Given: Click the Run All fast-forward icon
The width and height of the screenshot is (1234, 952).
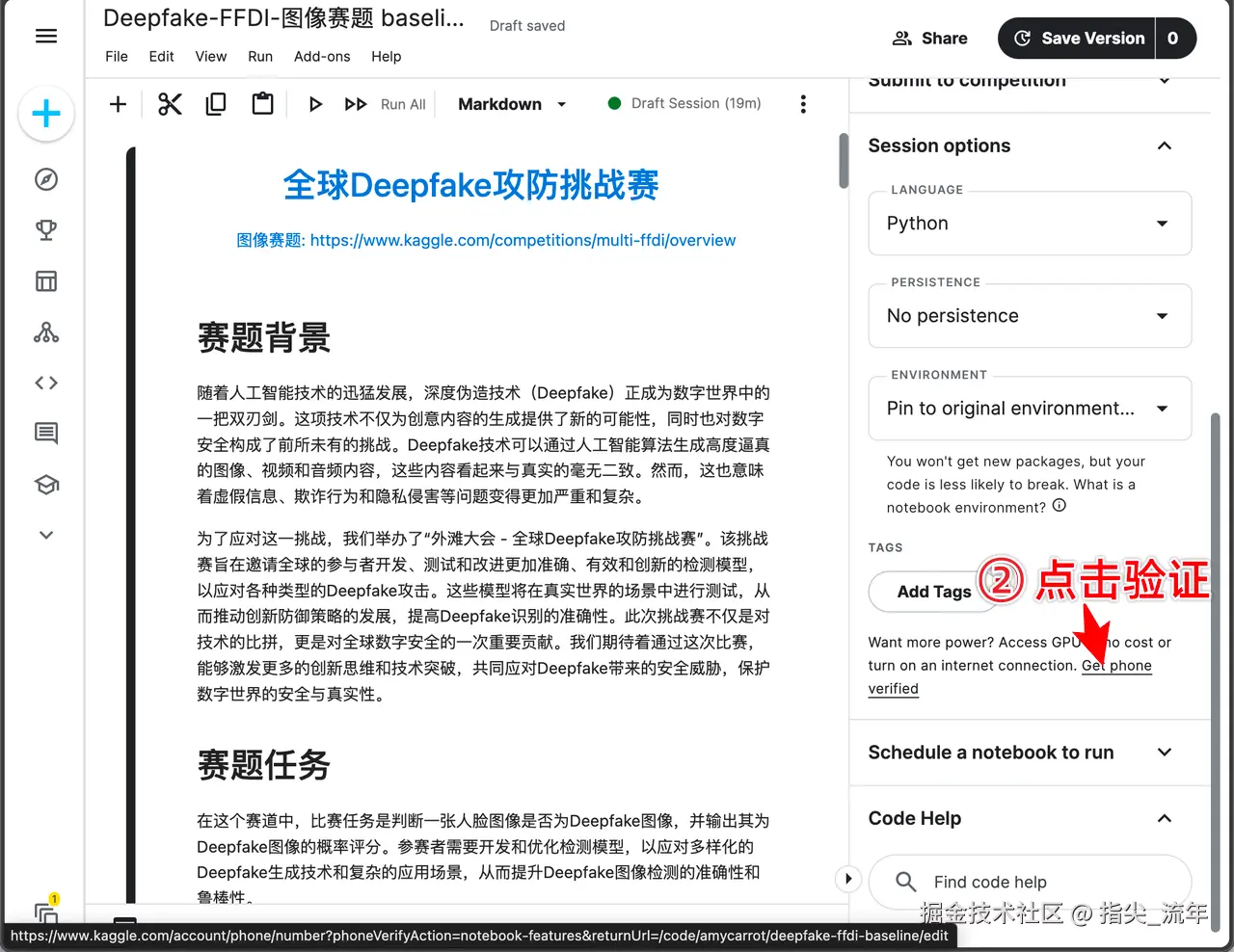Looking at the screenshot, I should 356,104.
